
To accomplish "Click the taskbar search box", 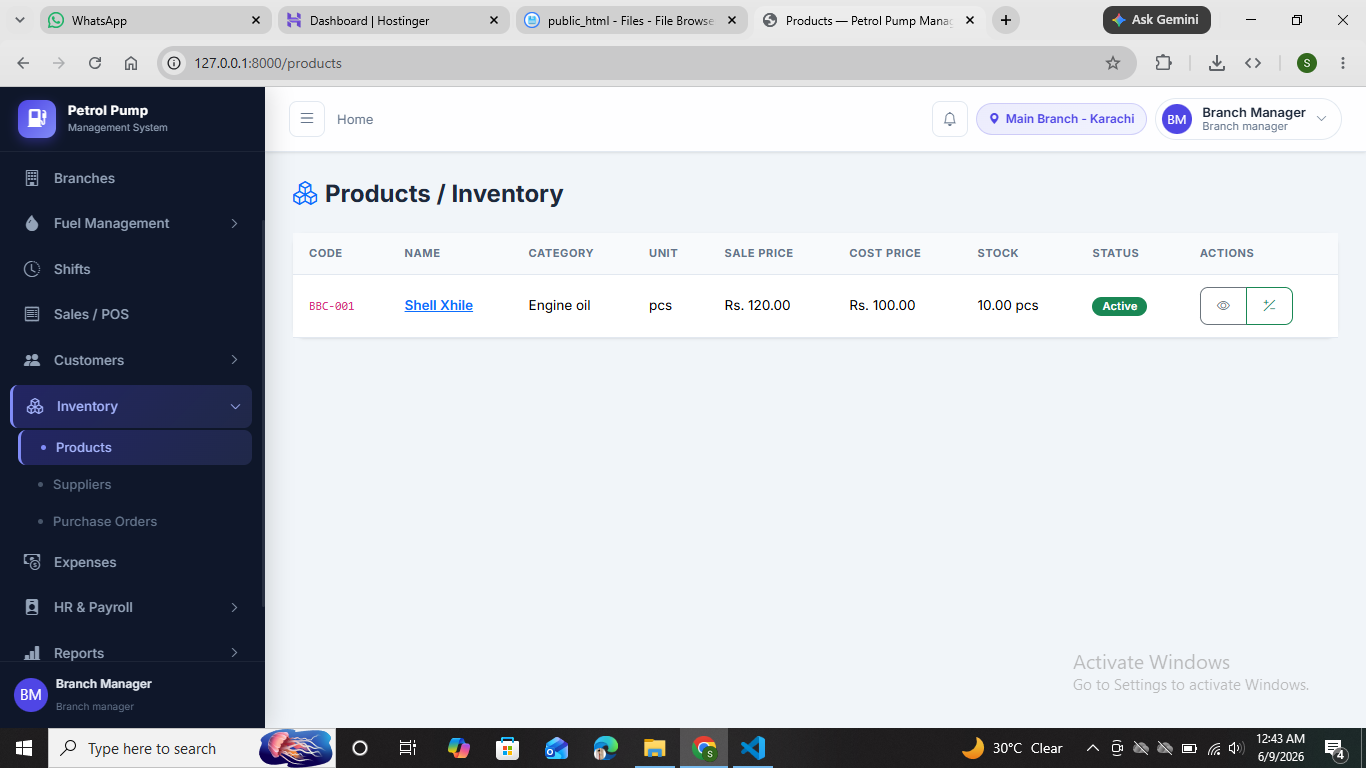I will pos(193,748).
